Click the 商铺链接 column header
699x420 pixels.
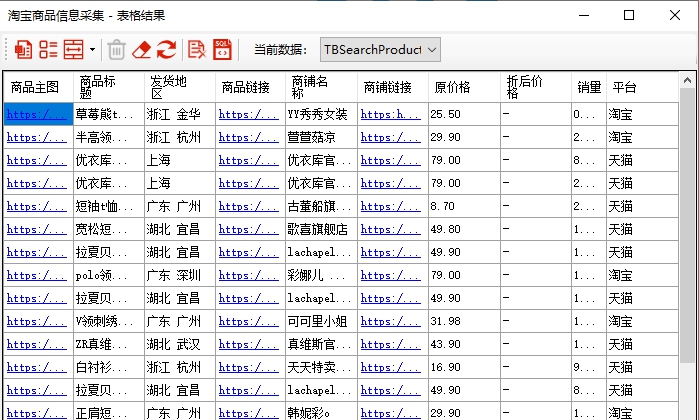click(393, 87)
